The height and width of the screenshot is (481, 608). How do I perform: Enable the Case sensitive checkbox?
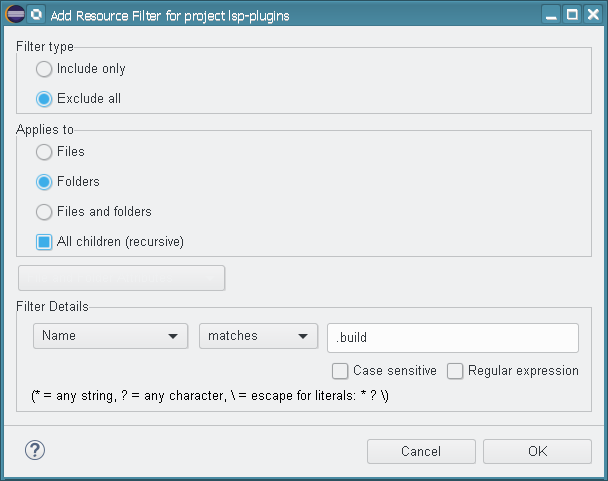click(340, 371)
